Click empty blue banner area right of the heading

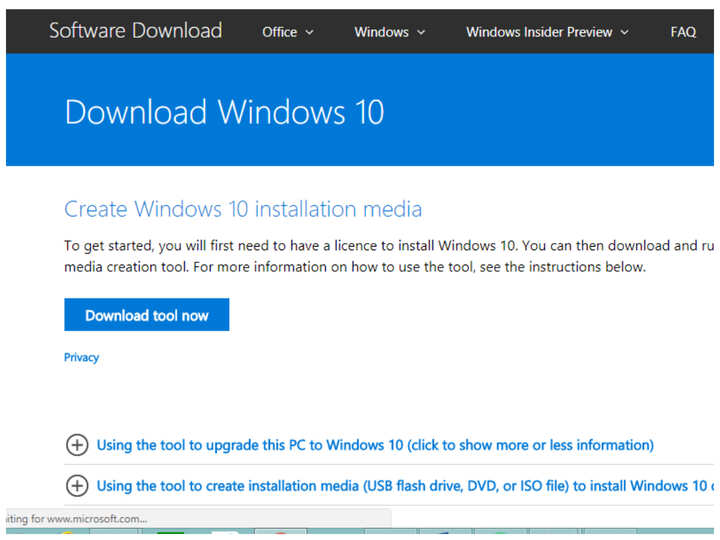click(x=550, y=111)
